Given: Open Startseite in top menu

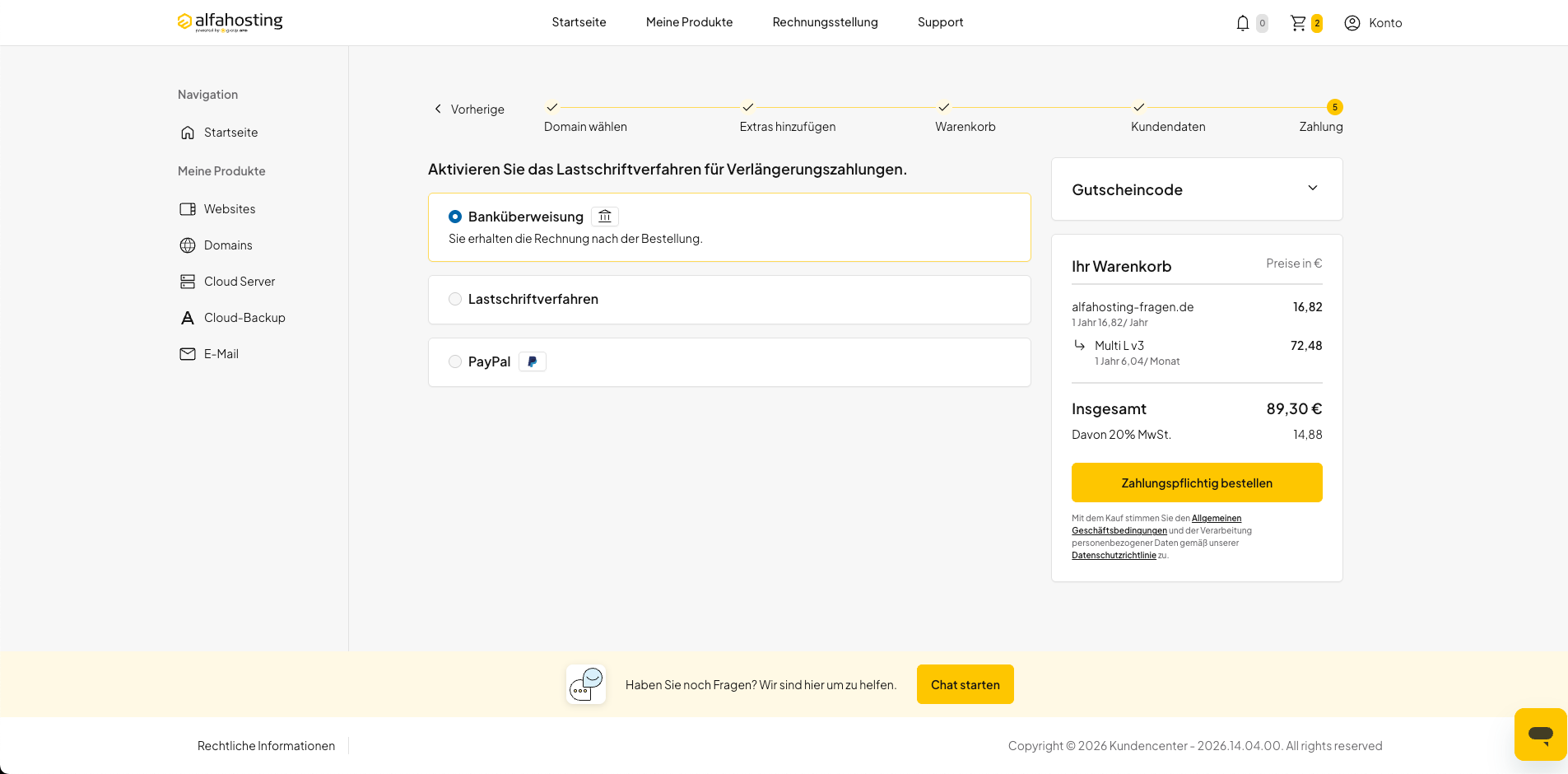Looking at the screenshot, I should 579,22.
